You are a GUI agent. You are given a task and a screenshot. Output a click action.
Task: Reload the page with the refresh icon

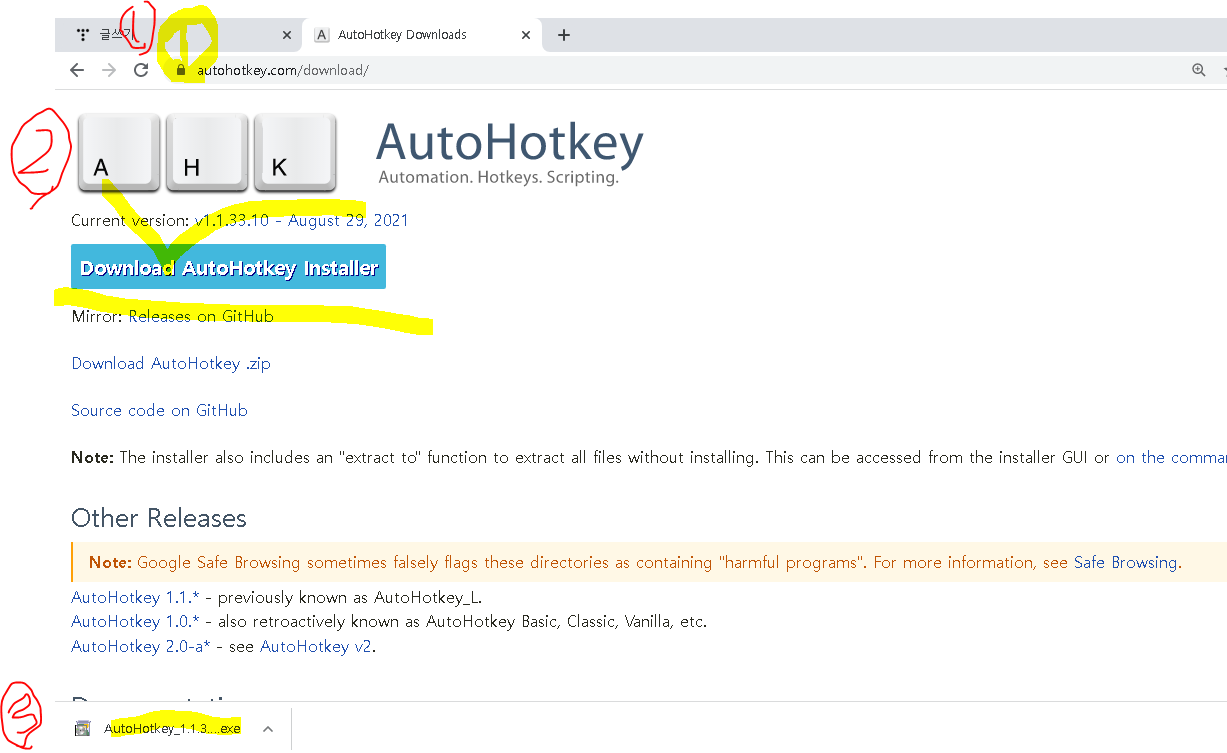point(141,70)
